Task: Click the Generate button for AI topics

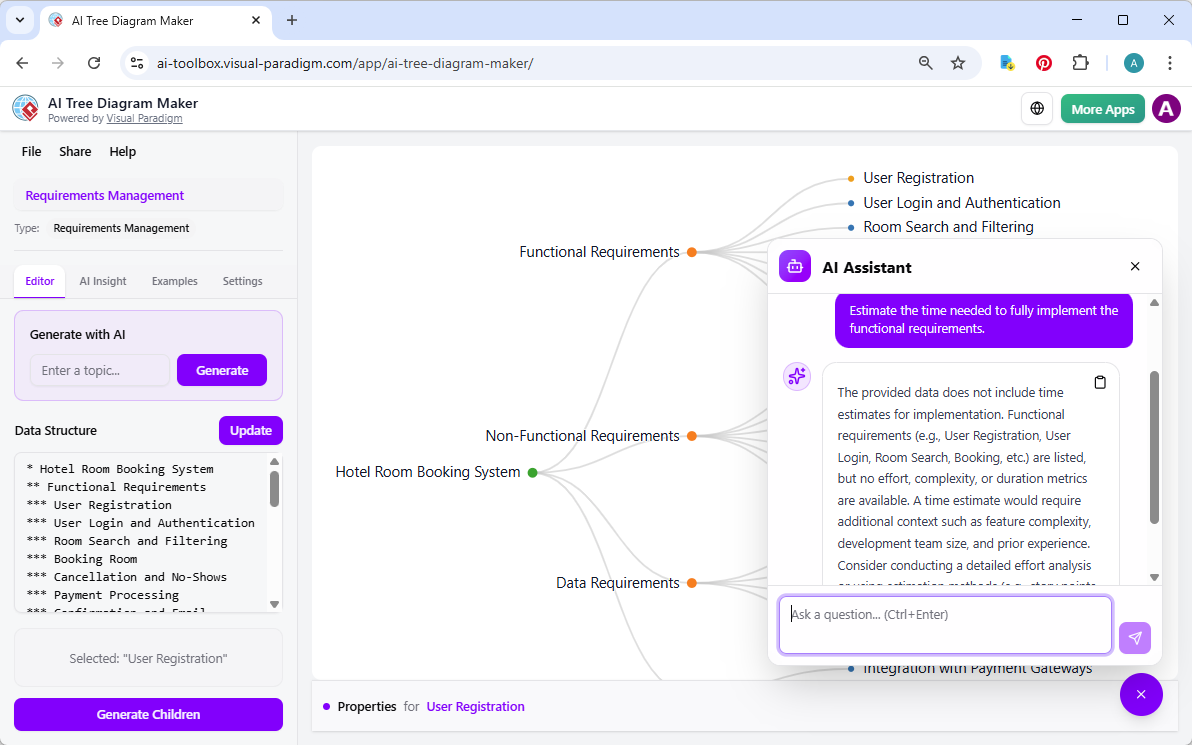Action: [x=221, y=370]
